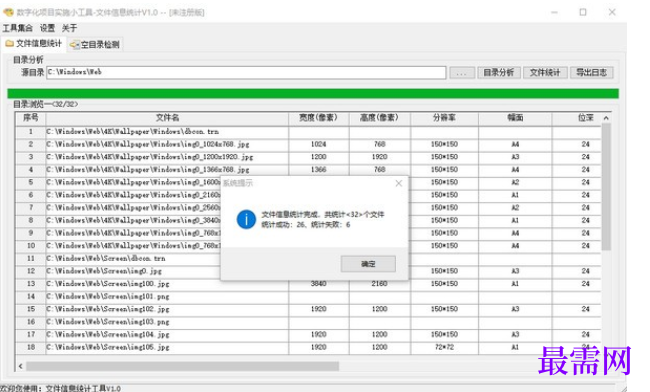
Task: Click the 确定 button in the dialog
Action: [368, 264]
